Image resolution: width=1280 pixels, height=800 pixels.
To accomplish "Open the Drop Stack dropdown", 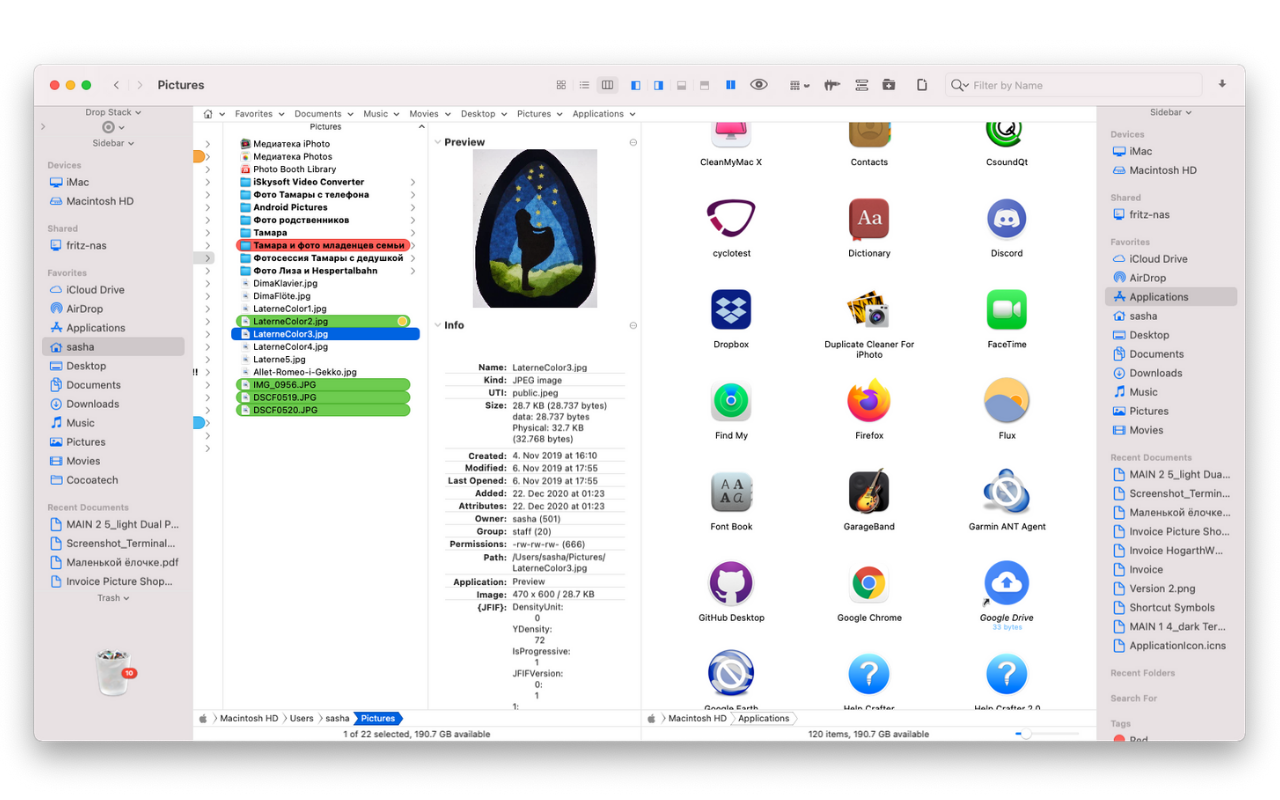I will coord(113,113).
